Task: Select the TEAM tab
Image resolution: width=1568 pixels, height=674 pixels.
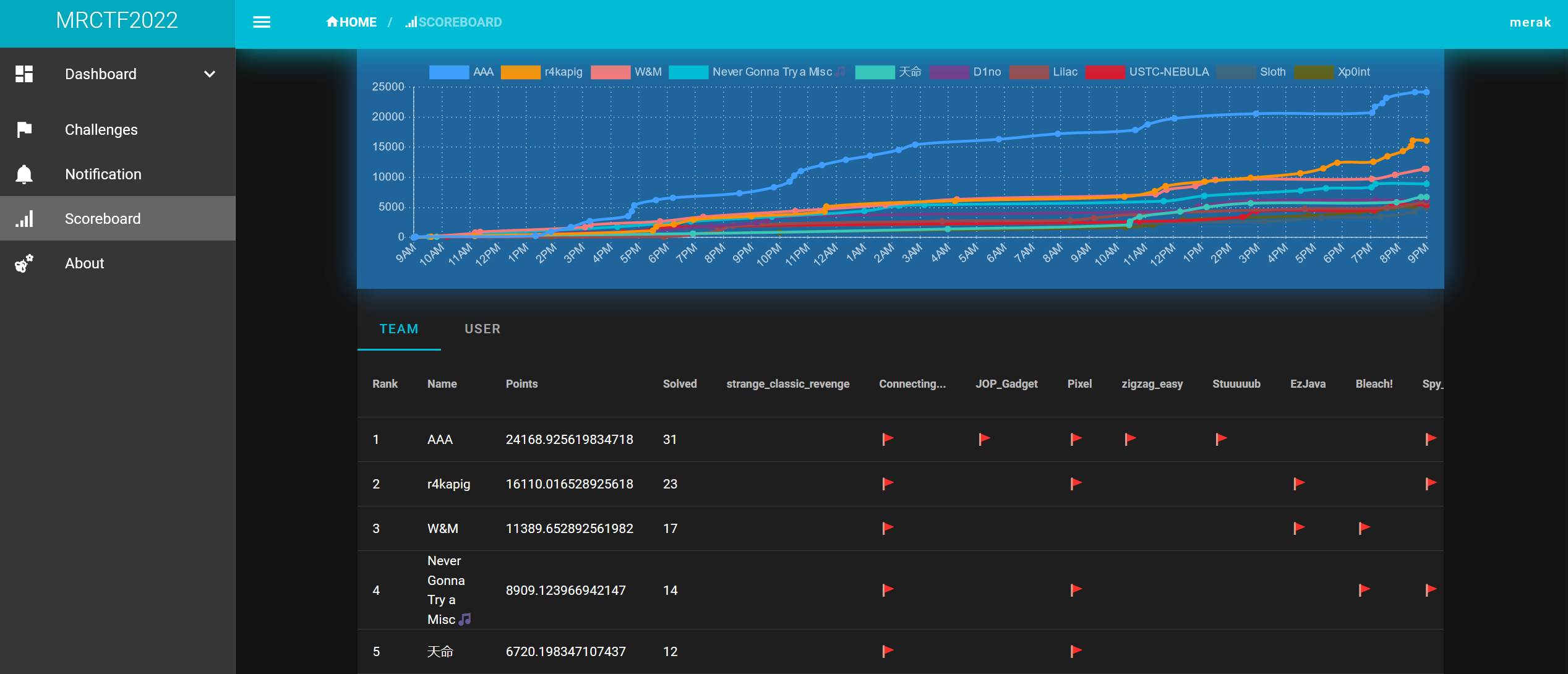Action: click(x=399, y=329)
